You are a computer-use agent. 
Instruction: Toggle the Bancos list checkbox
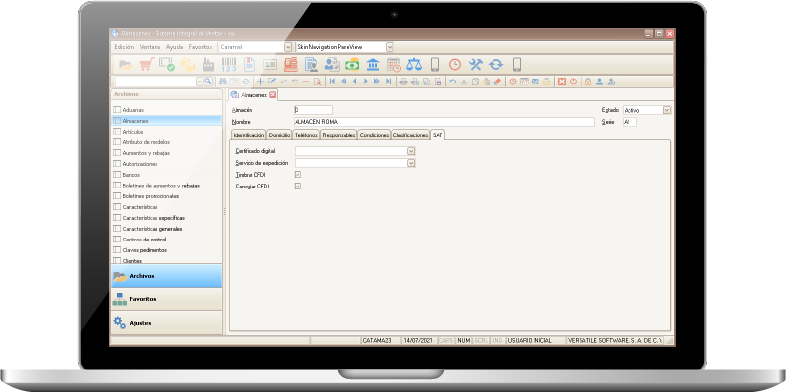117,175
